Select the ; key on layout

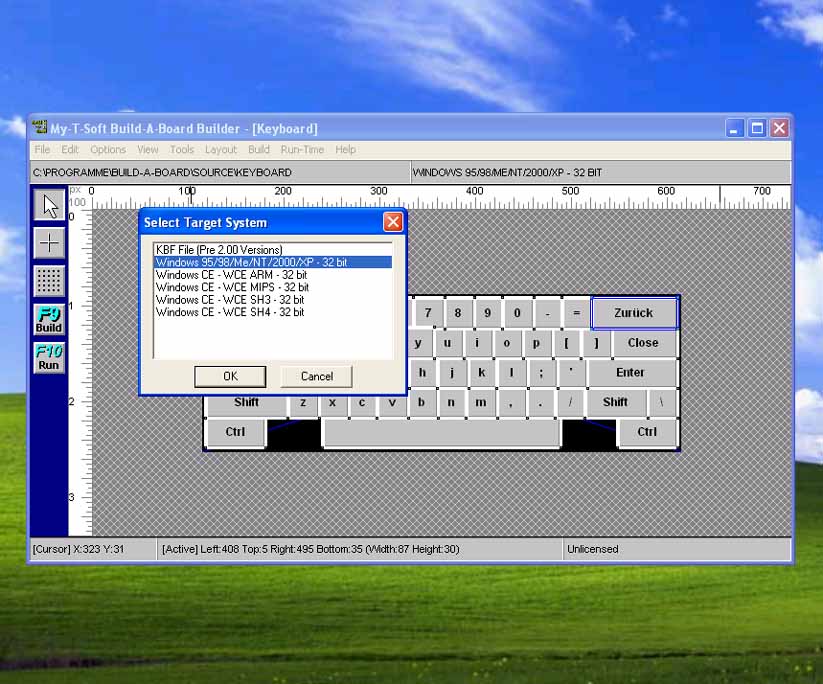541,373
